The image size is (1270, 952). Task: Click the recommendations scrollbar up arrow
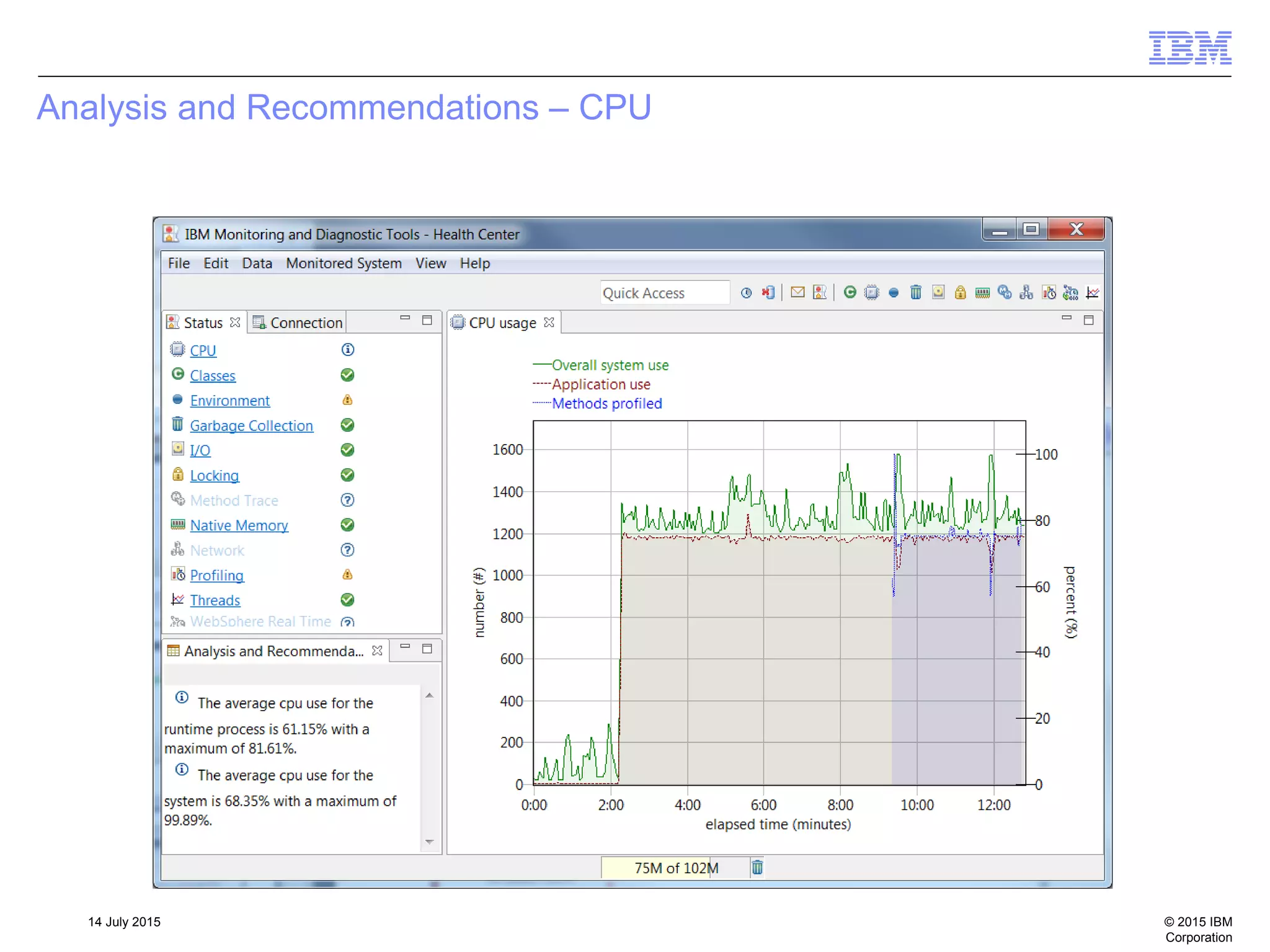coord(429,696)
